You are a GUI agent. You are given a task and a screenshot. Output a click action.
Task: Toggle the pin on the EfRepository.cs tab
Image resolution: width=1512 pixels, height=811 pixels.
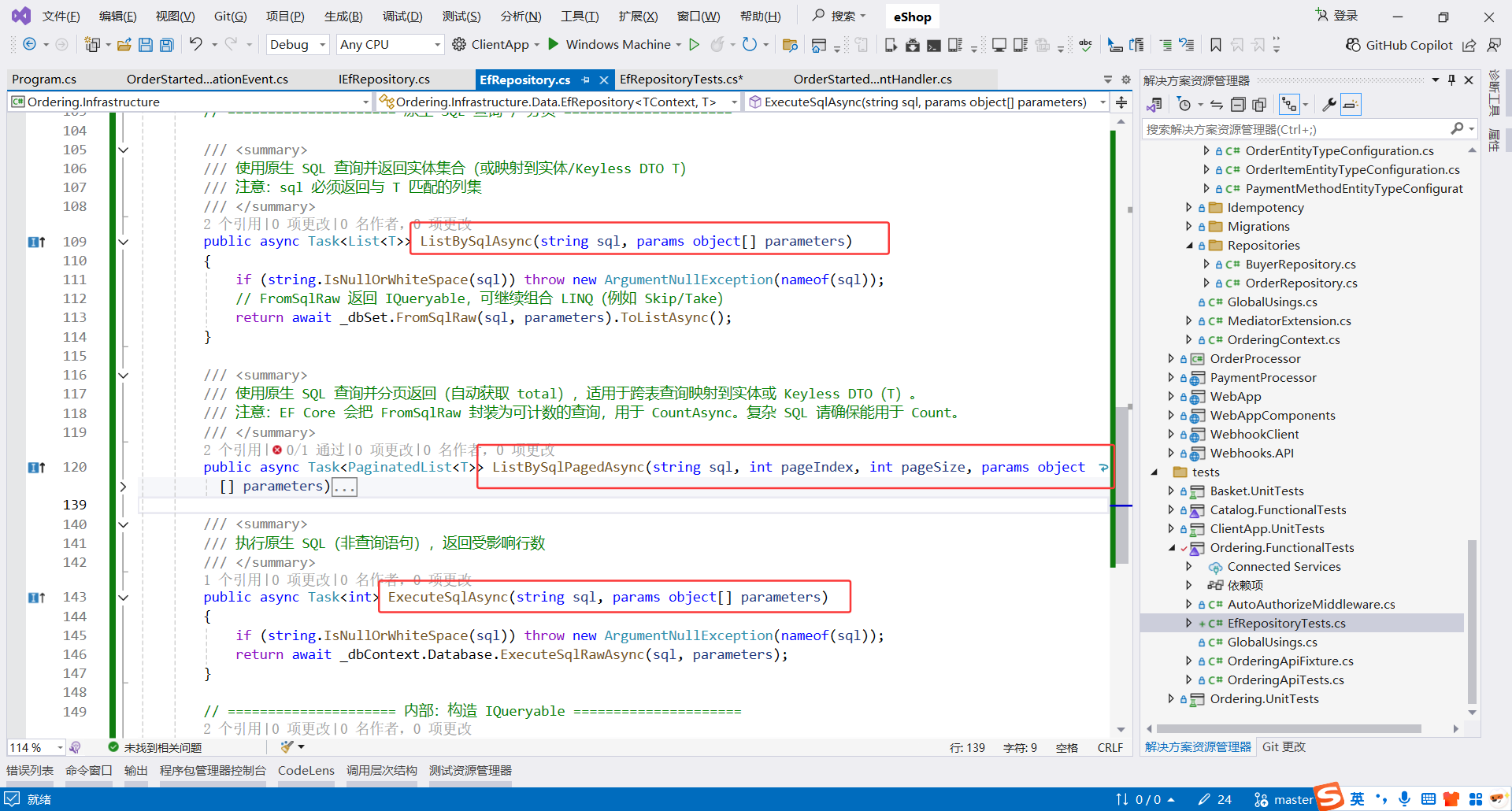click(585, 80)
